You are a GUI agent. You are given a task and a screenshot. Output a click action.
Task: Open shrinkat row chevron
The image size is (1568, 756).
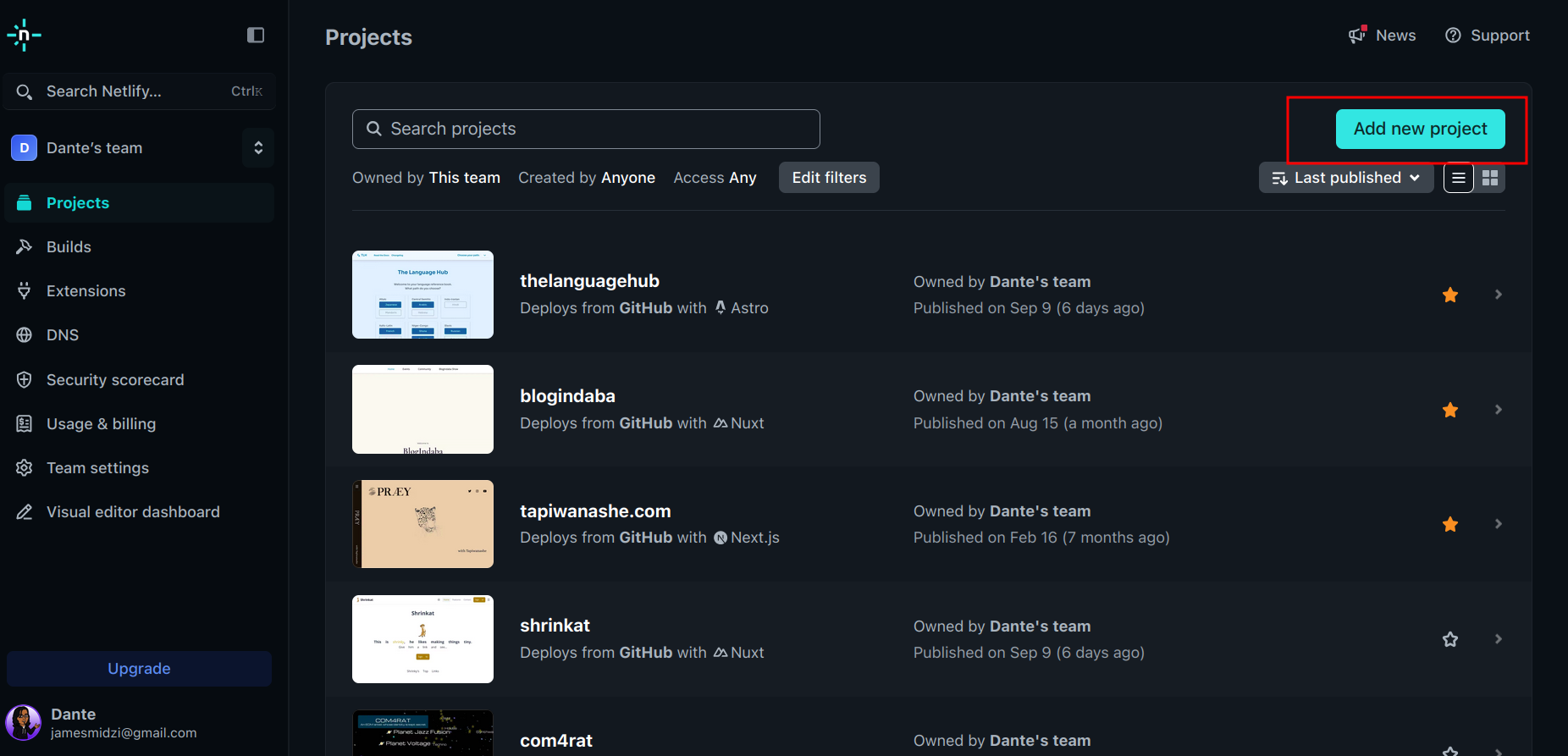pos(1499,639)
